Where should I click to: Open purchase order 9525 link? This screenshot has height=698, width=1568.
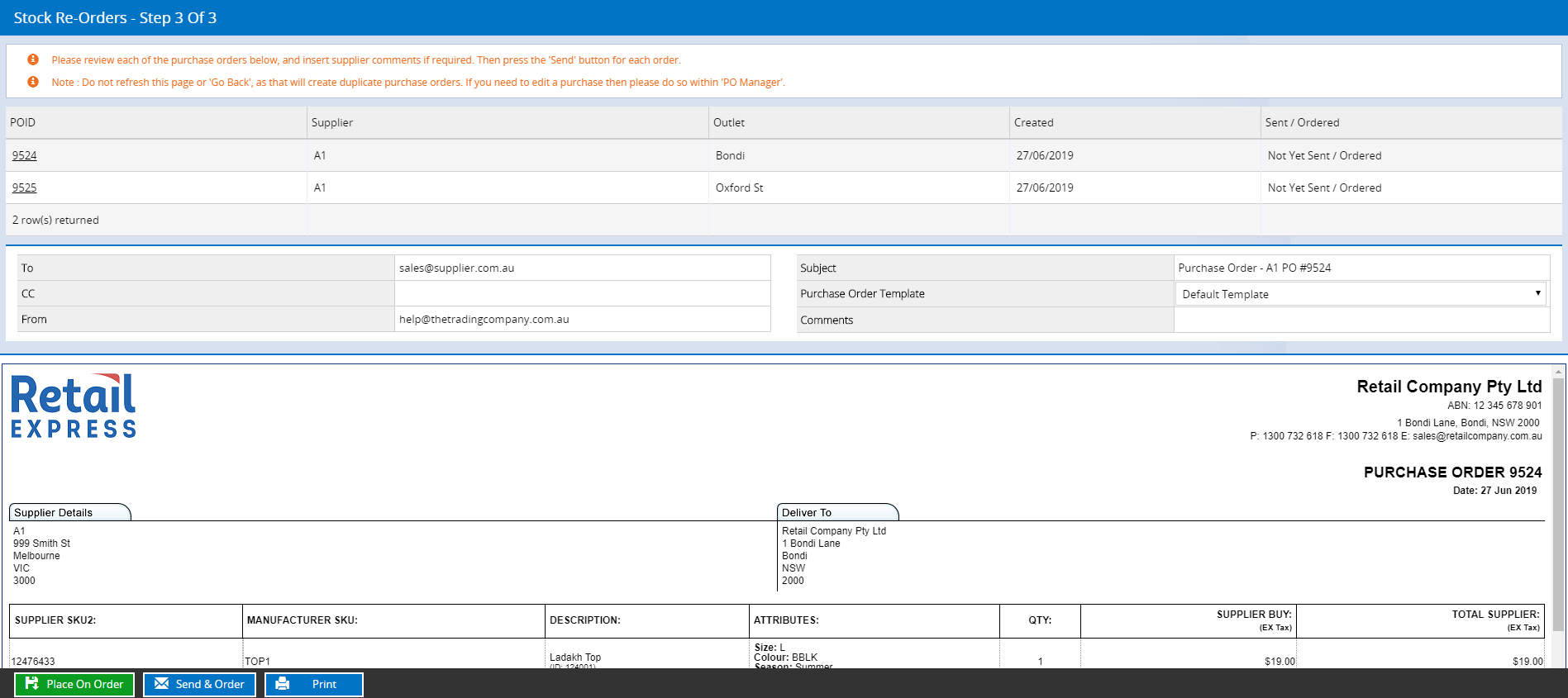pyautogui.click(x=24, y=188)
